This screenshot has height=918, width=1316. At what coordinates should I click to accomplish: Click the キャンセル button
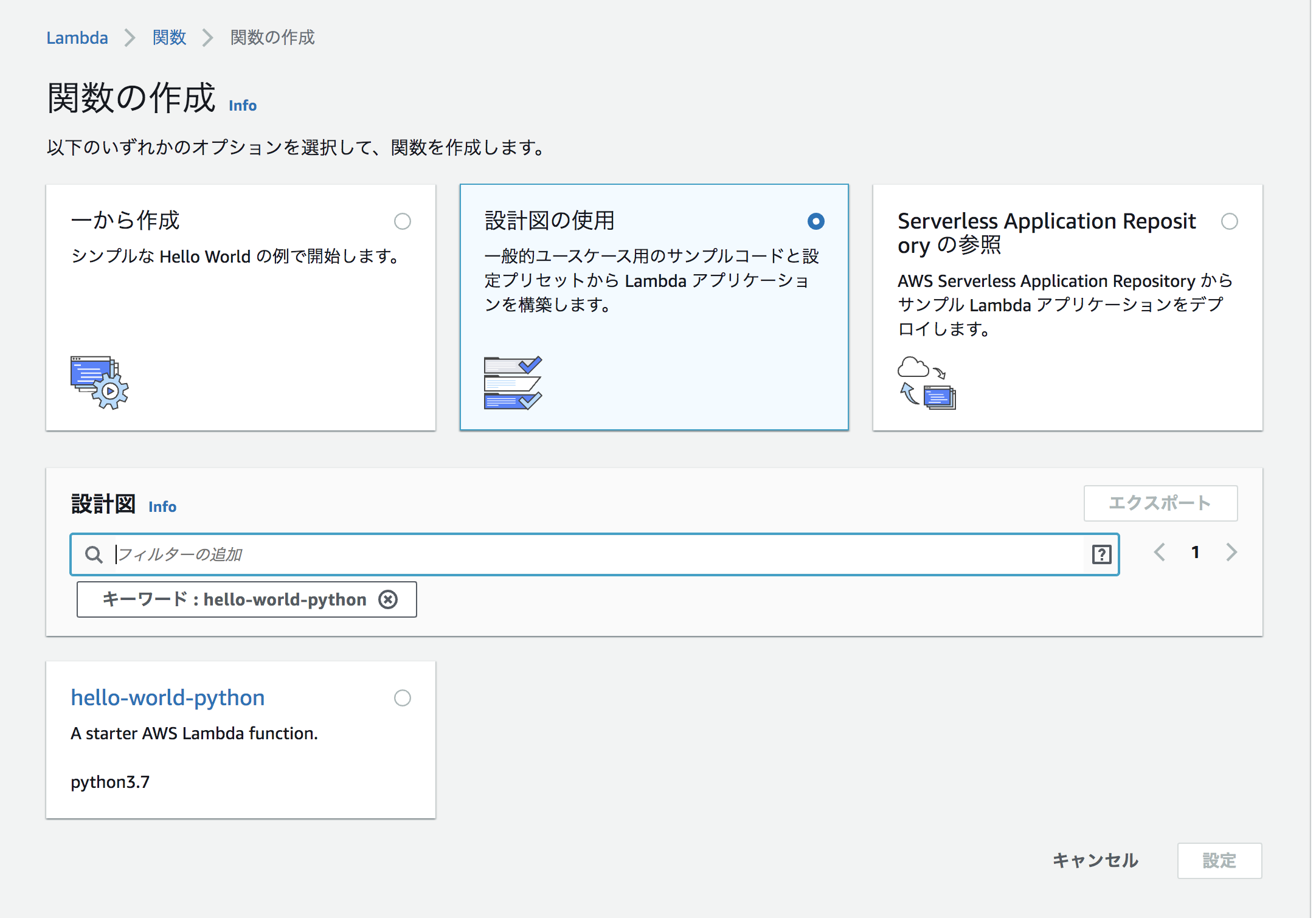click(x=1095, y=860)
